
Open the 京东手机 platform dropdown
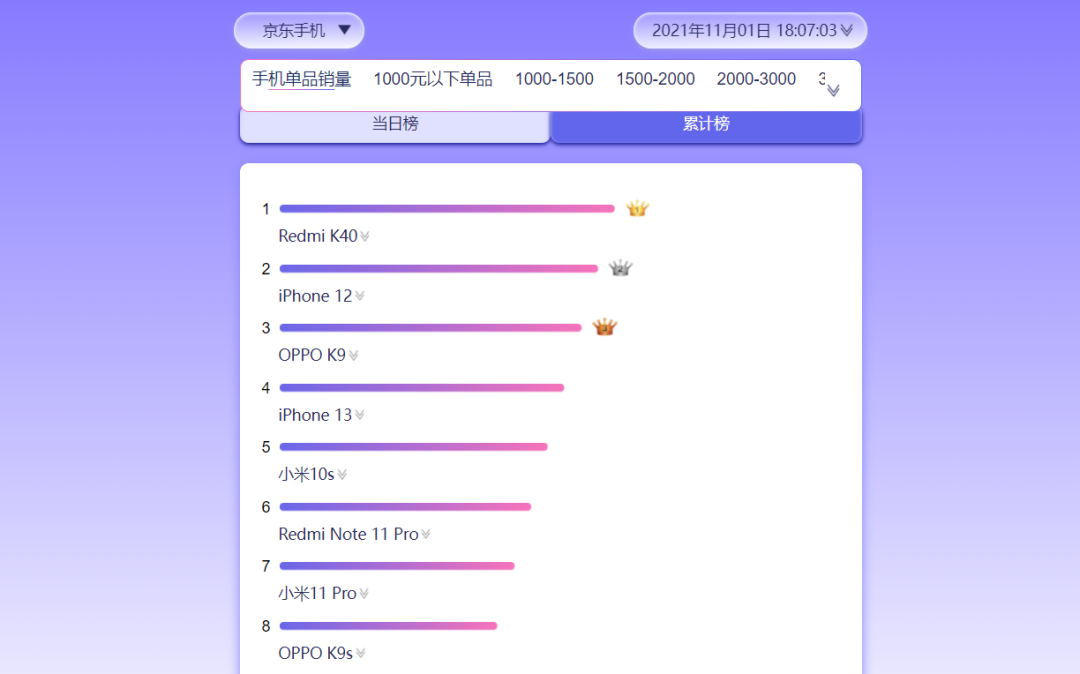pyautogui.click(x=299, y=30)
